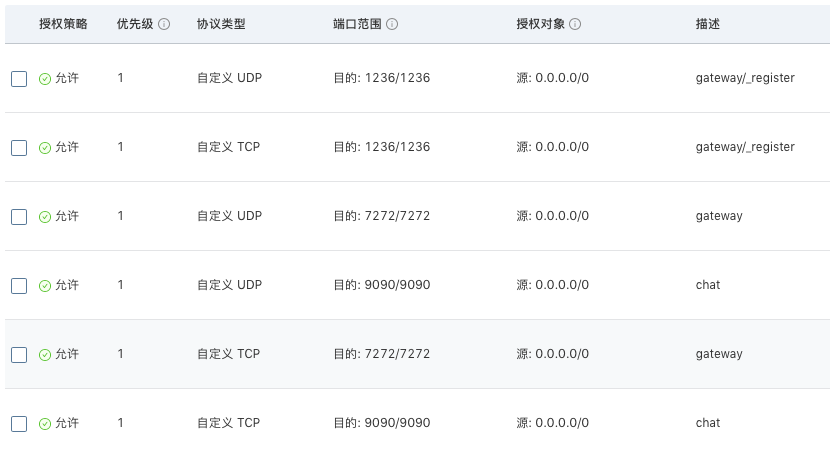The width and height of the screenshot is (830, 450).
Task: Check the box for TCP 7272/7272 rule
Action: click(19, 355)
